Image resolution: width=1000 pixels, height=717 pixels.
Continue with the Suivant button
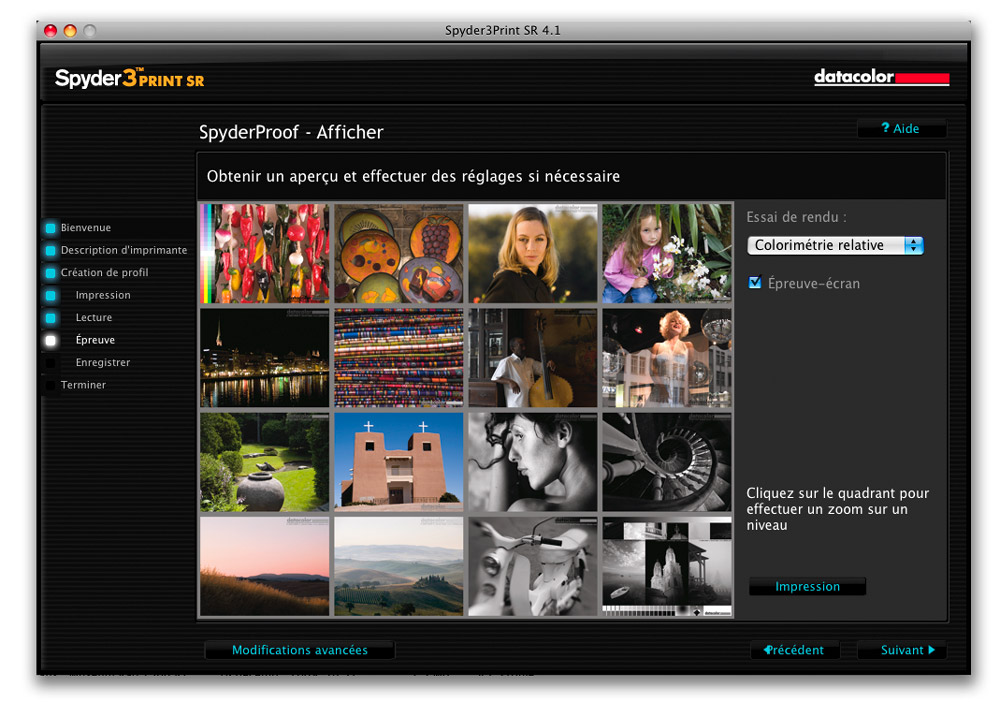[x=902, y=650]
